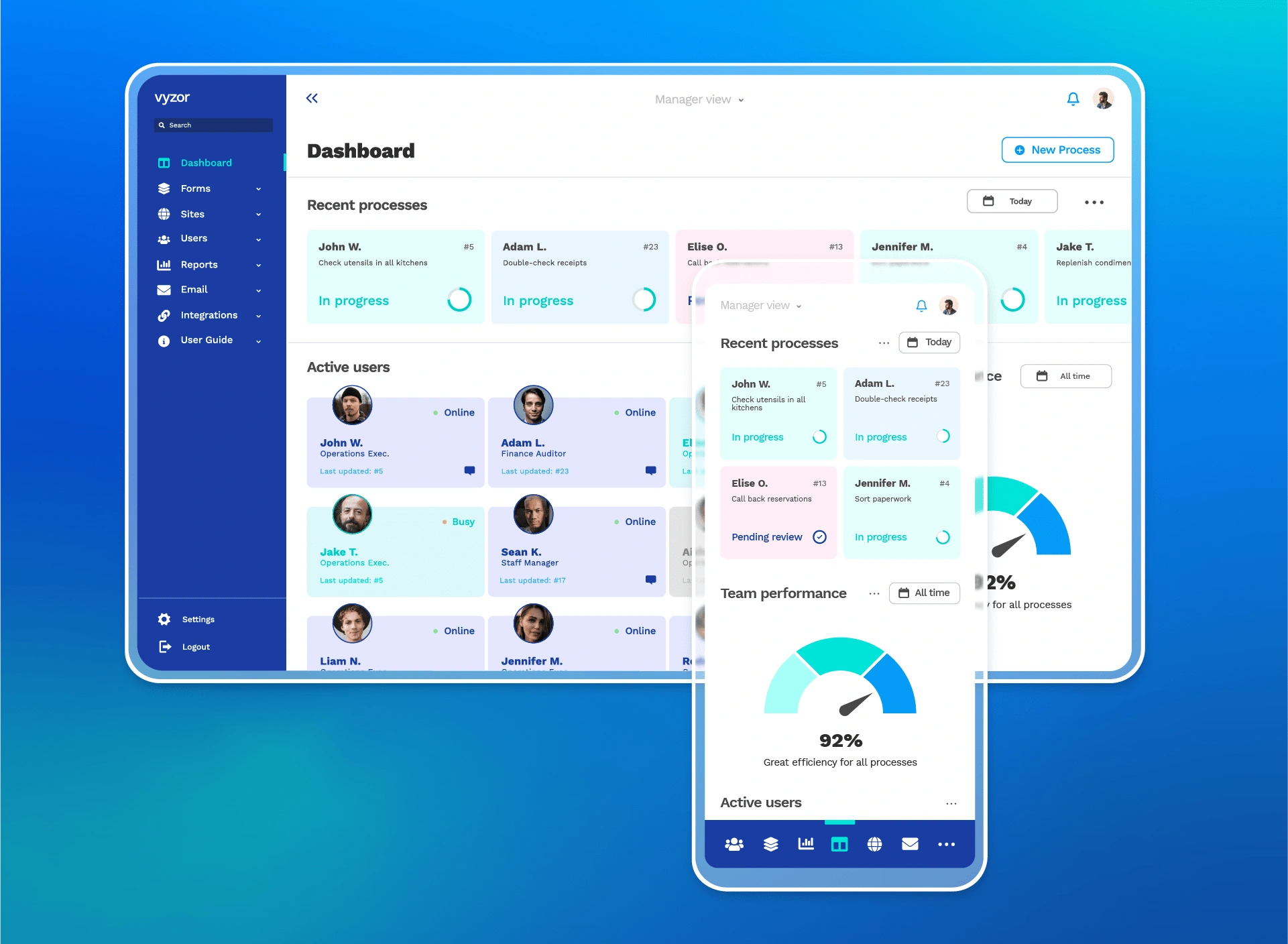Image resolution: width=1288 pixels, height=944 pixels.
Task: Select the Users section icon
Action: (x=163, y=238)
